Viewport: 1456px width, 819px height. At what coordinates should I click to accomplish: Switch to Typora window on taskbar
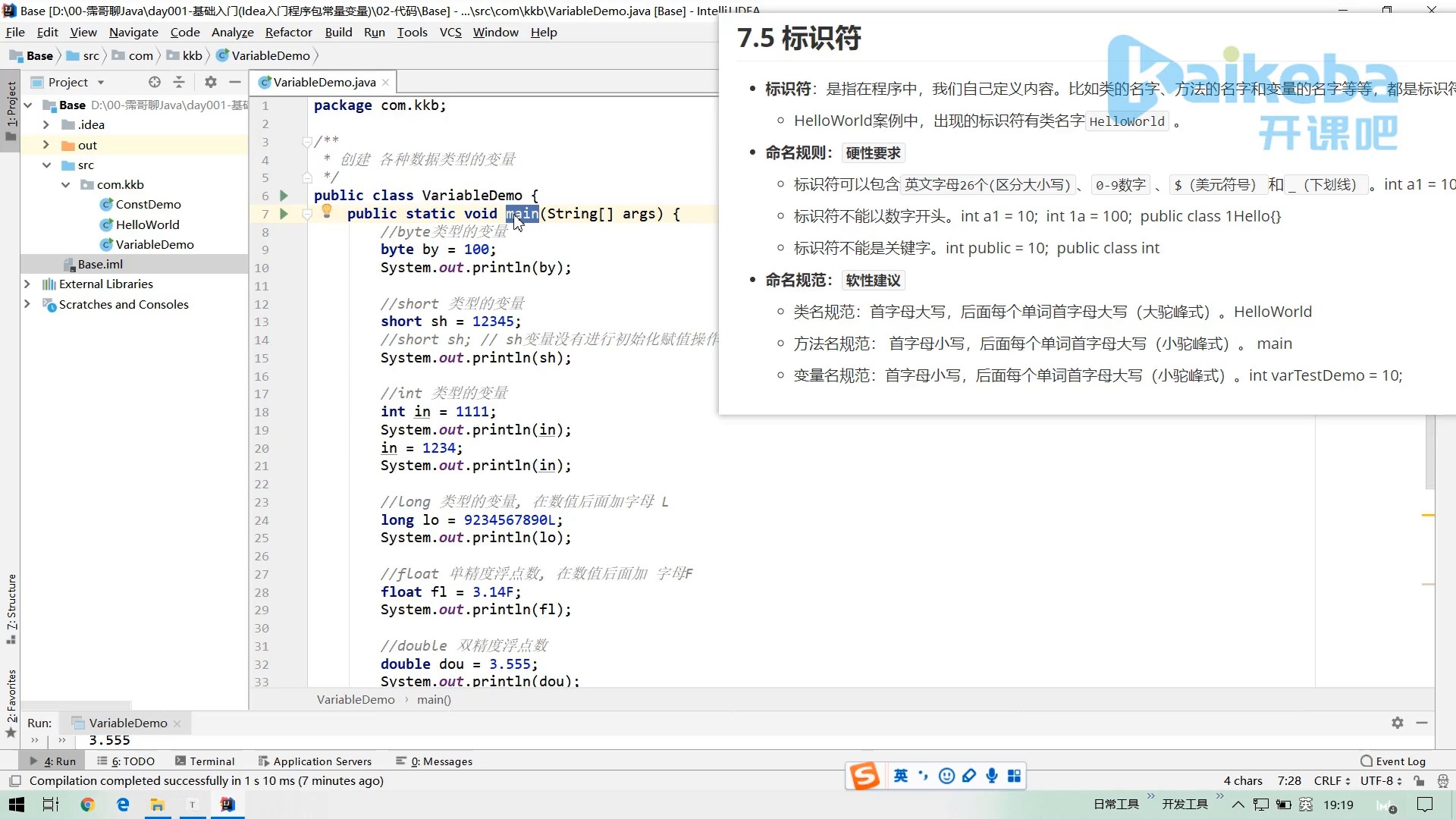193,805
